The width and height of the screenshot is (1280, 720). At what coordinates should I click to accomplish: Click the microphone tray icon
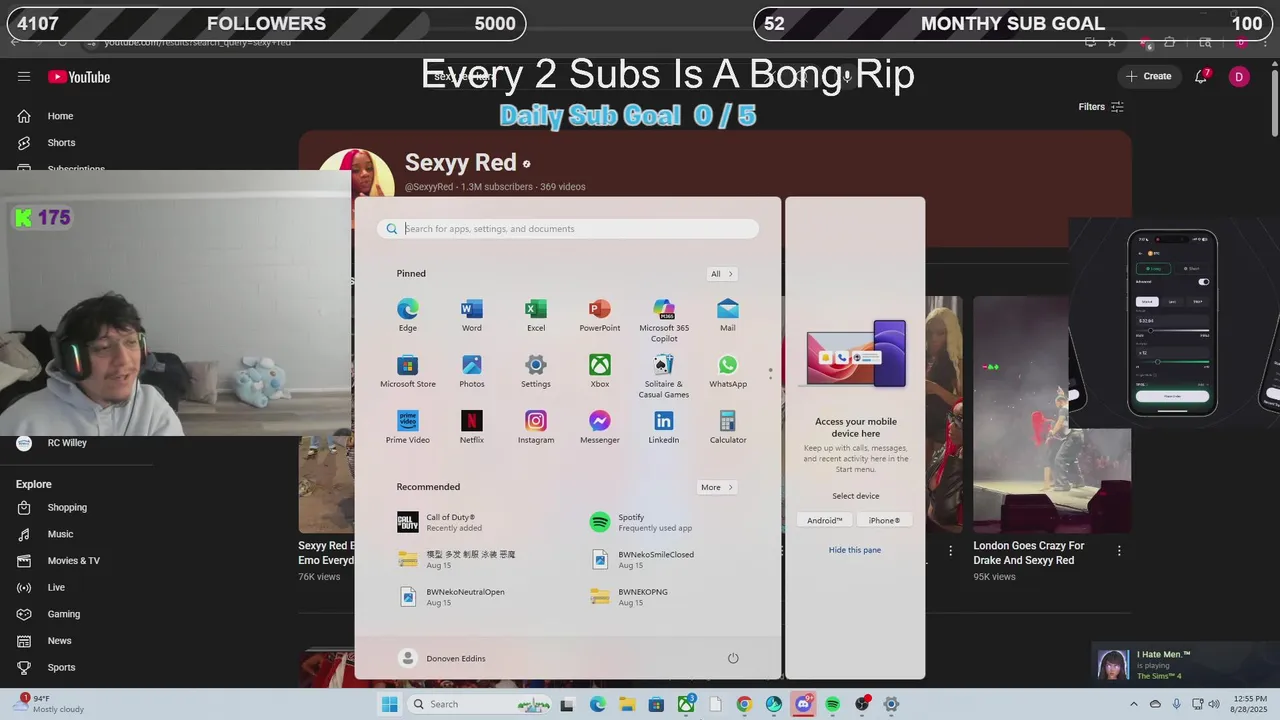coord(1176,704)
